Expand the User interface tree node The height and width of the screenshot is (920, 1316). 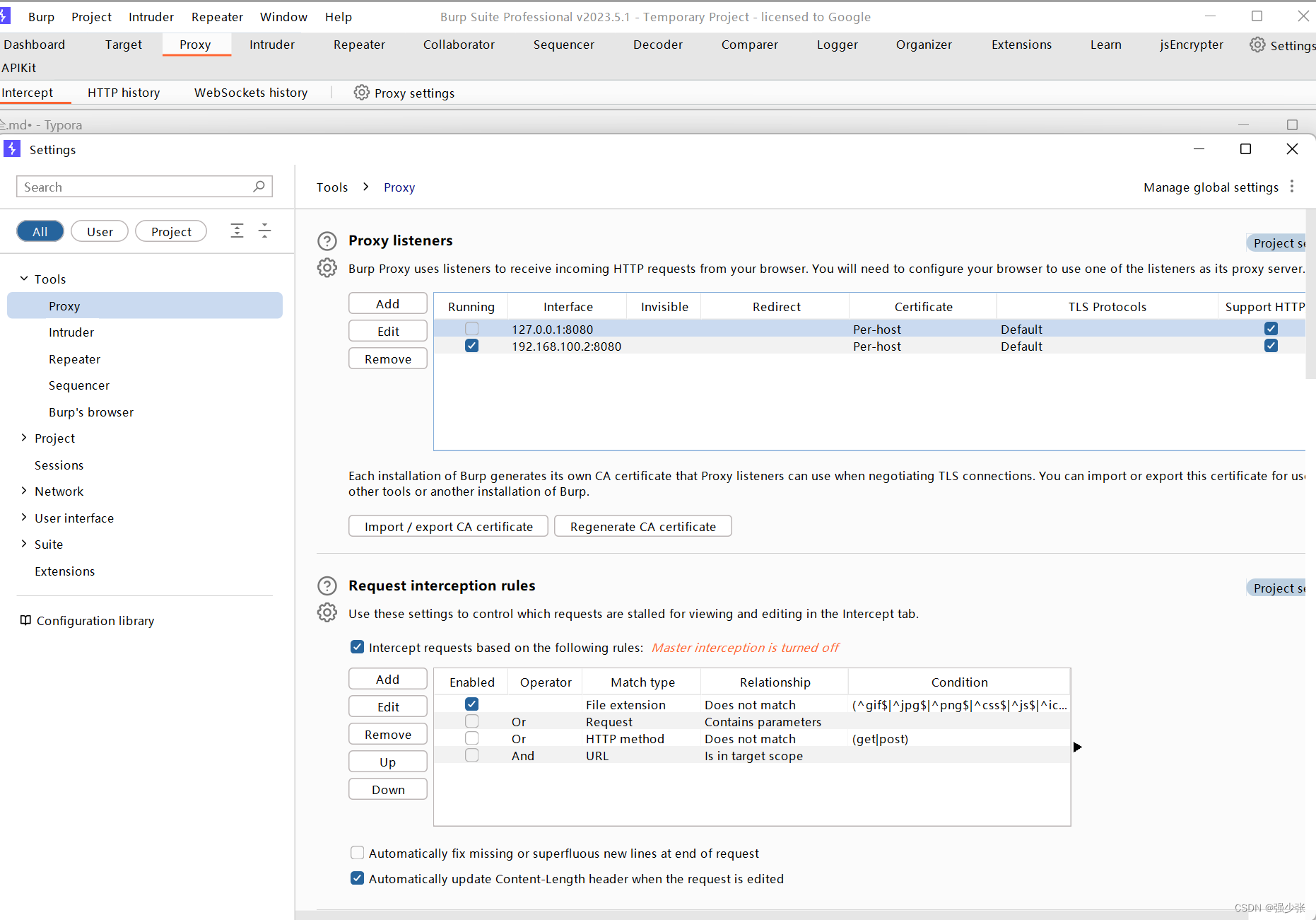point(24,518)
